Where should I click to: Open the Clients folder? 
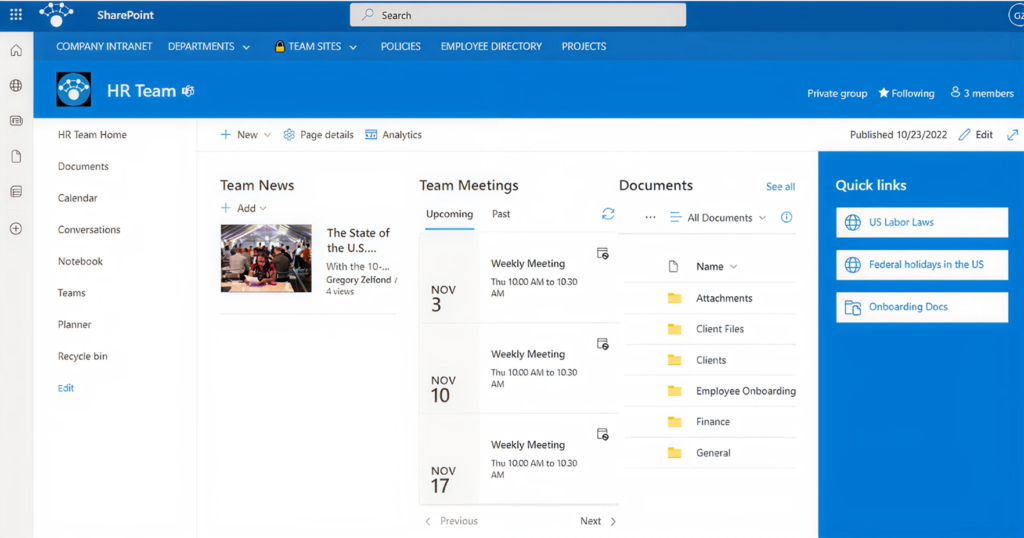click(x=711, y=360)
